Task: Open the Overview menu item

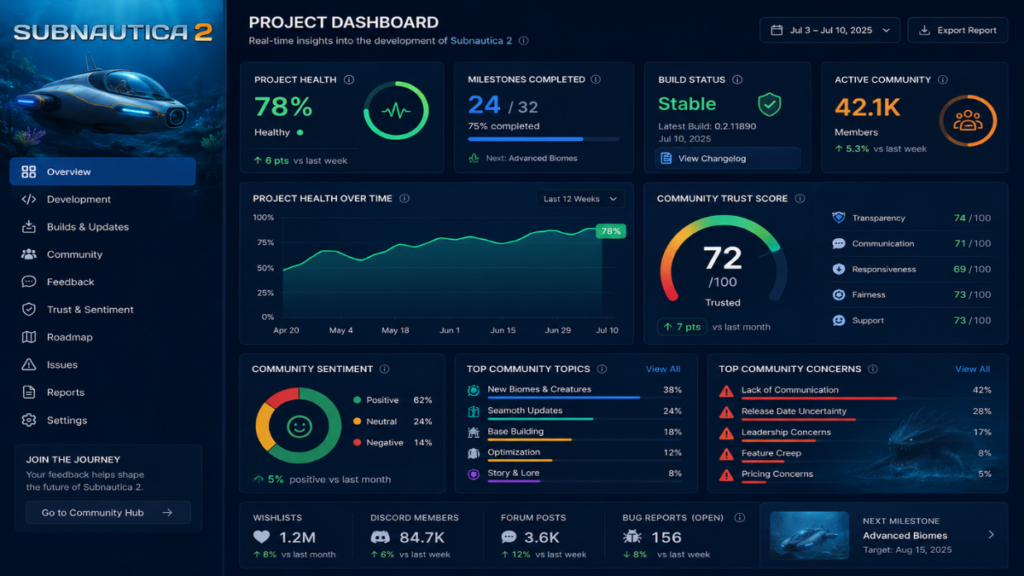Action: (x=103, y=172)
